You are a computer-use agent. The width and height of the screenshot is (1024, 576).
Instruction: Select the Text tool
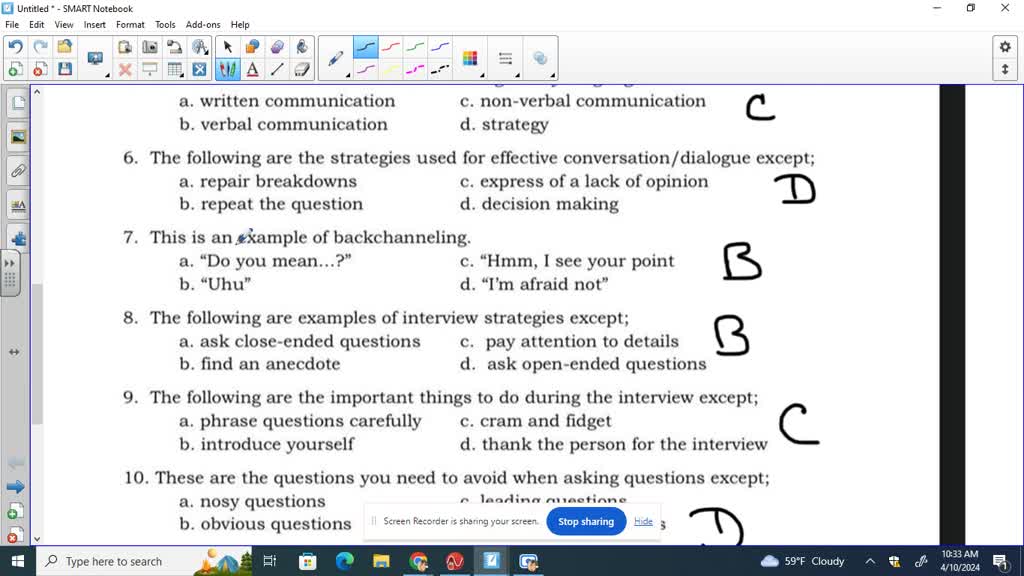click(x=252, y=69)
